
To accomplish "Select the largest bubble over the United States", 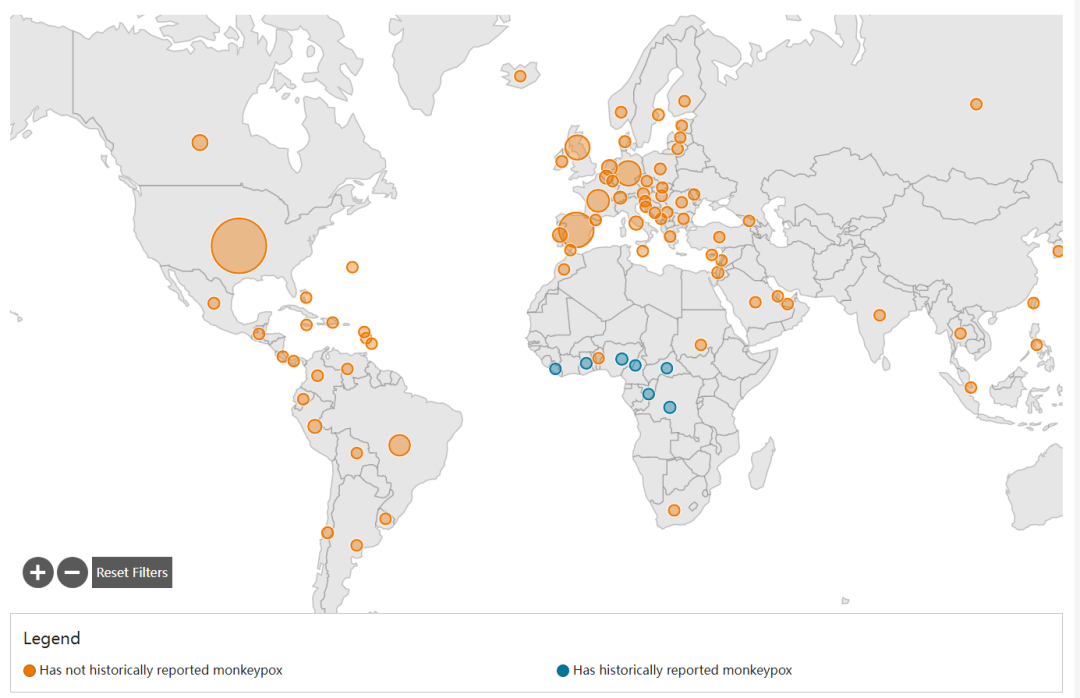I will click(238, 245).
